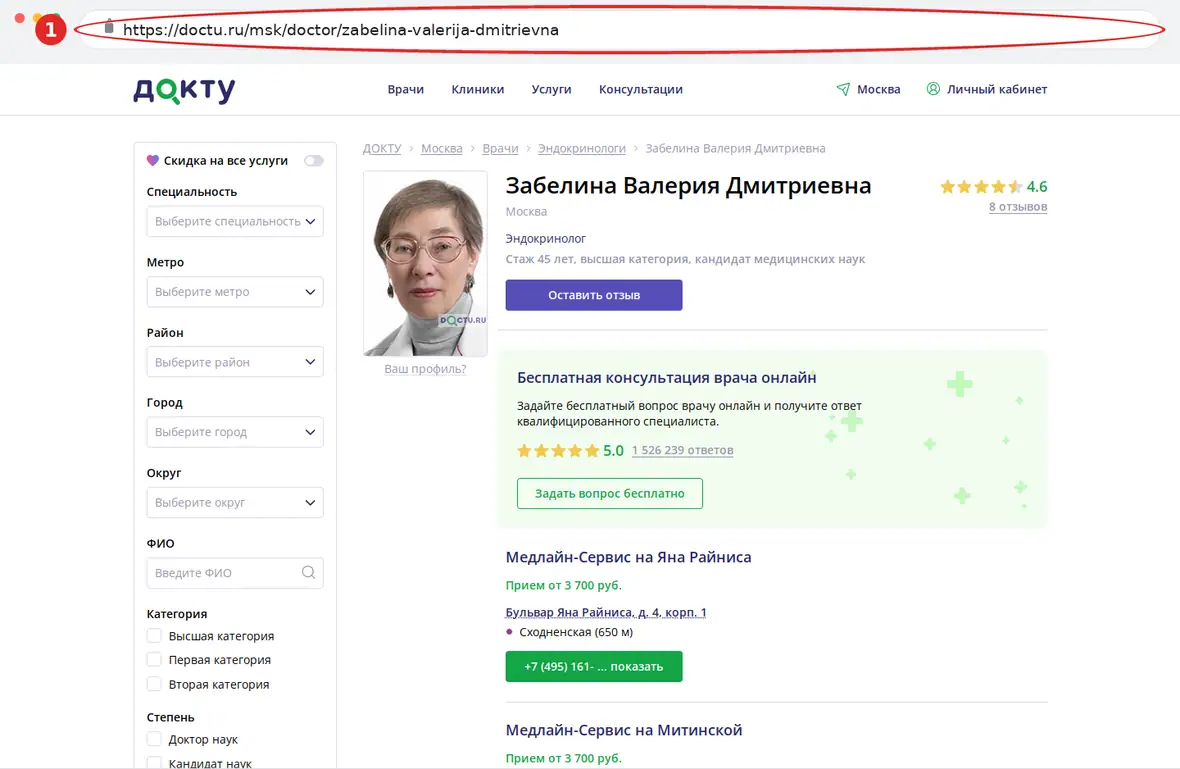The height and width of the screenshot is (769, 1180).
Task: Open the Выберите район dropdown
Action: [x=235, y=362]
